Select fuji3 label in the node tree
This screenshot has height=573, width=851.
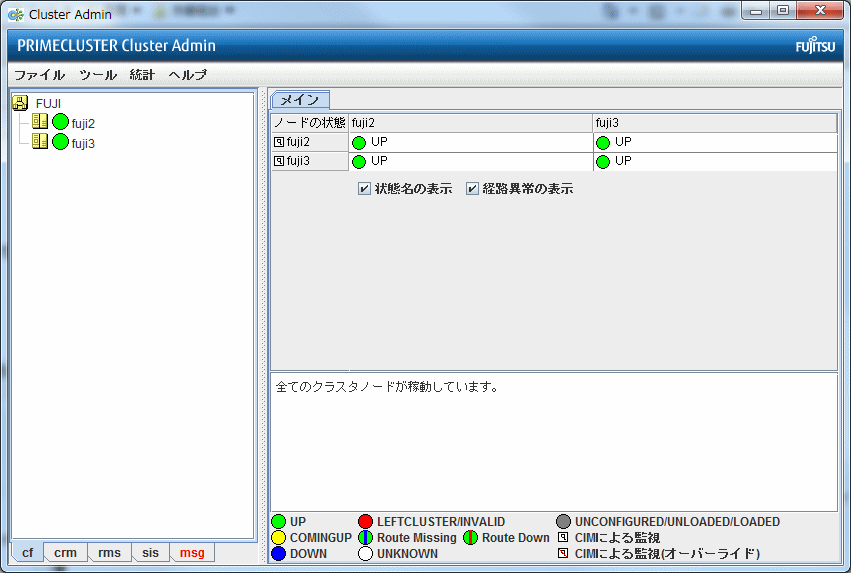coord(83,144)
